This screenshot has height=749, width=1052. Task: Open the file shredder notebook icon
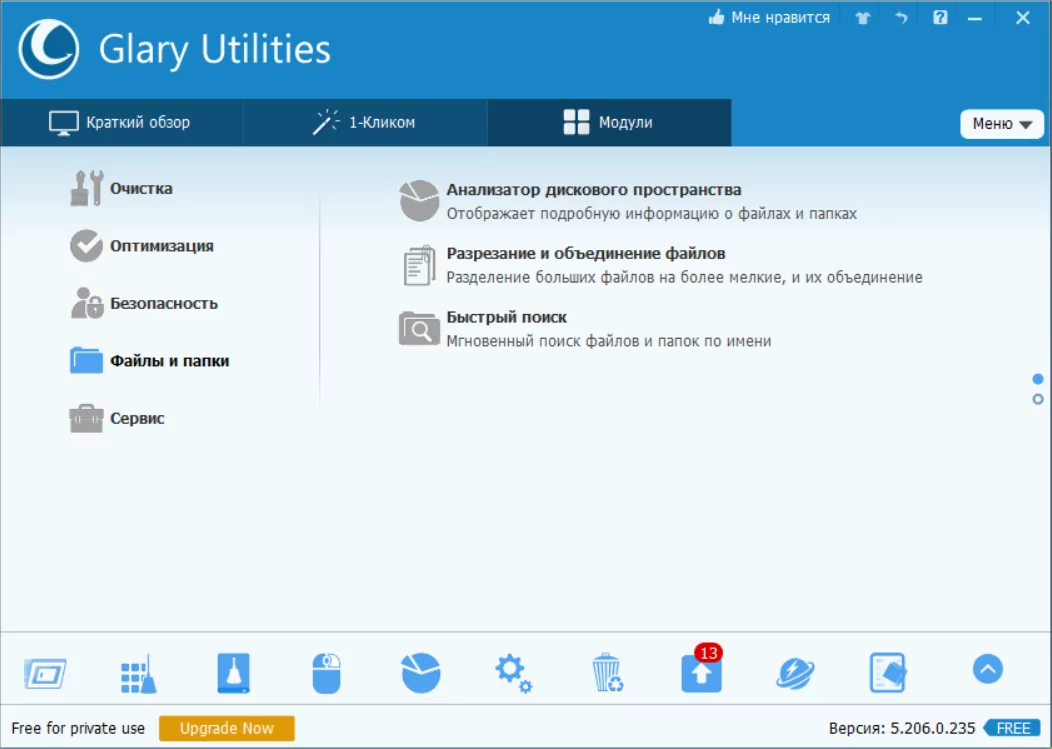pyautogui.click(x=888, y=672)
